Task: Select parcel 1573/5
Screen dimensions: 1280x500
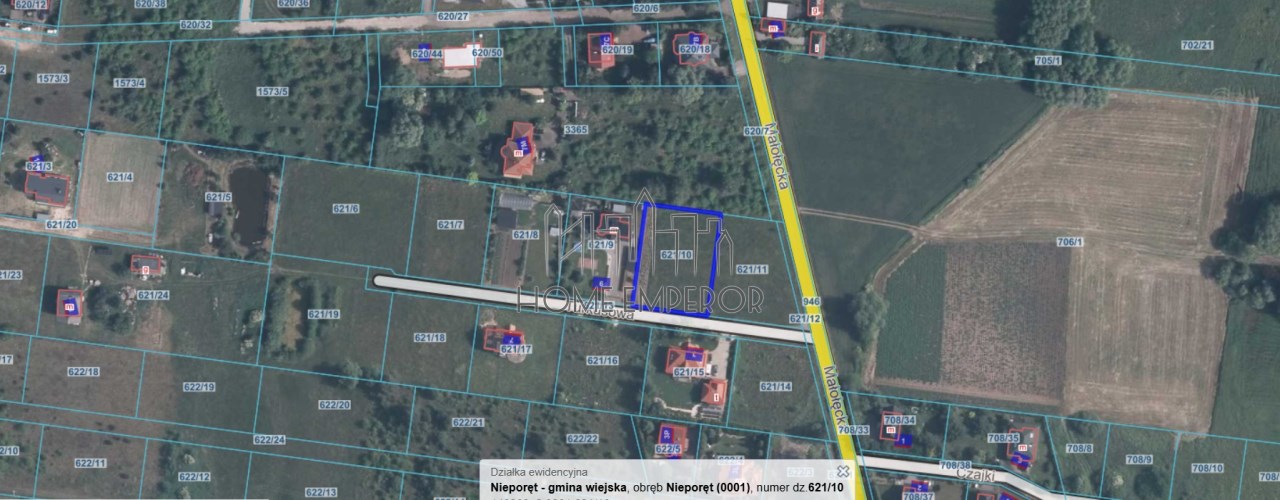Action: (272, 92)
